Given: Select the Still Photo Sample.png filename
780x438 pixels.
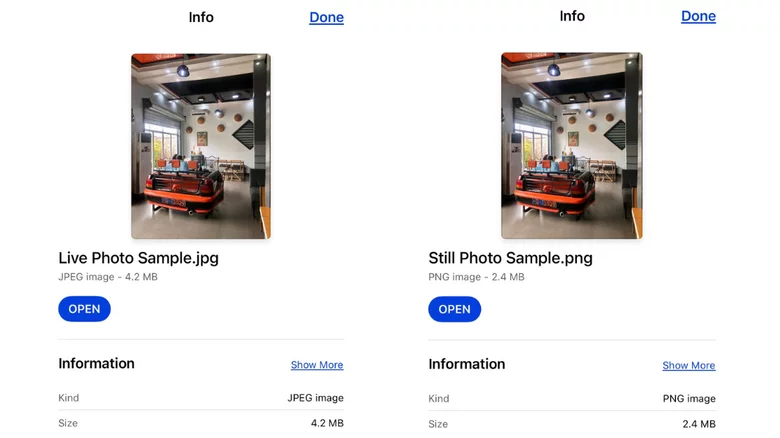Looking at the screenshot, I should pyautogui.click(x=510, y=258).
